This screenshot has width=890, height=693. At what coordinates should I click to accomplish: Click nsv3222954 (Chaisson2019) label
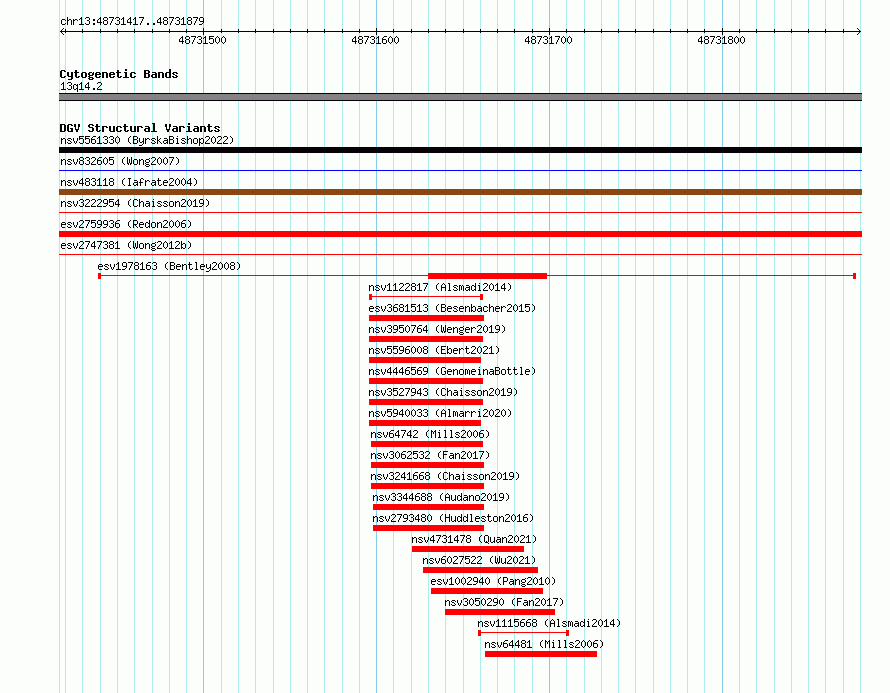[135, 203]
